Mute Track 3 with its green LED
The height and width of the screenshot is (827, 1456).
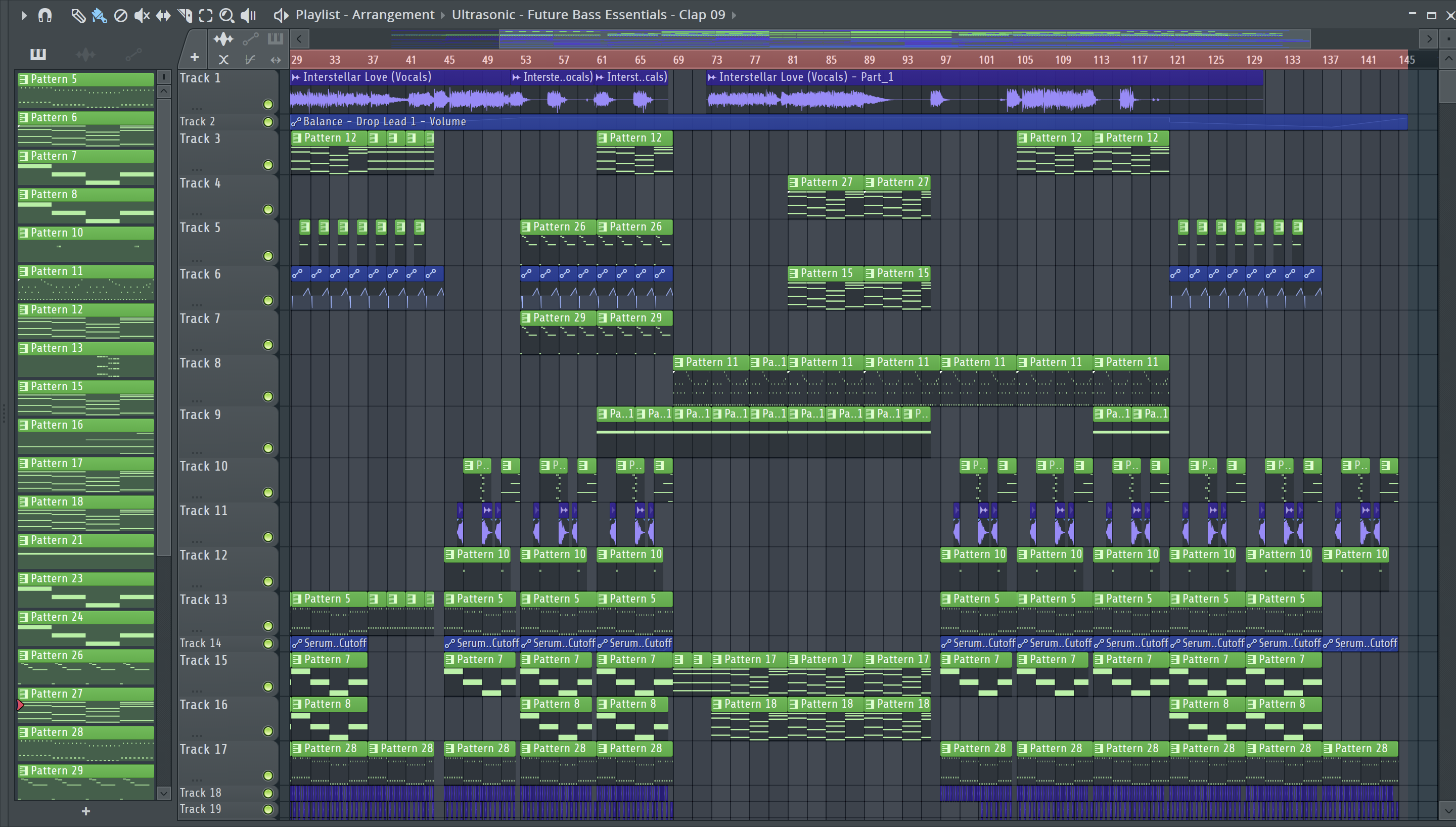(x=268, y=165)
